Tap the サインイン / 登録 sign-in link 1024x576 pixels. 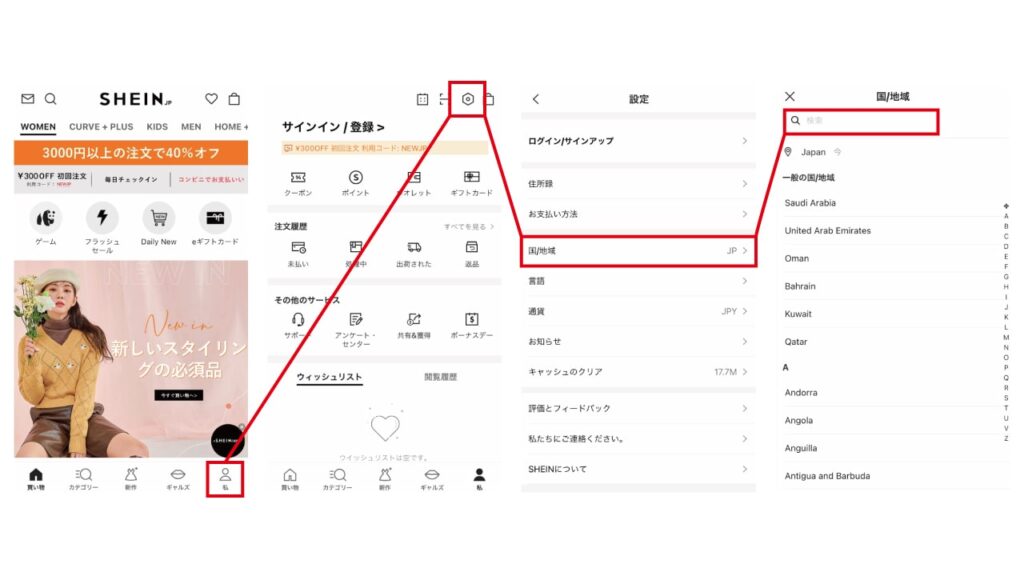tap(333, 127)
